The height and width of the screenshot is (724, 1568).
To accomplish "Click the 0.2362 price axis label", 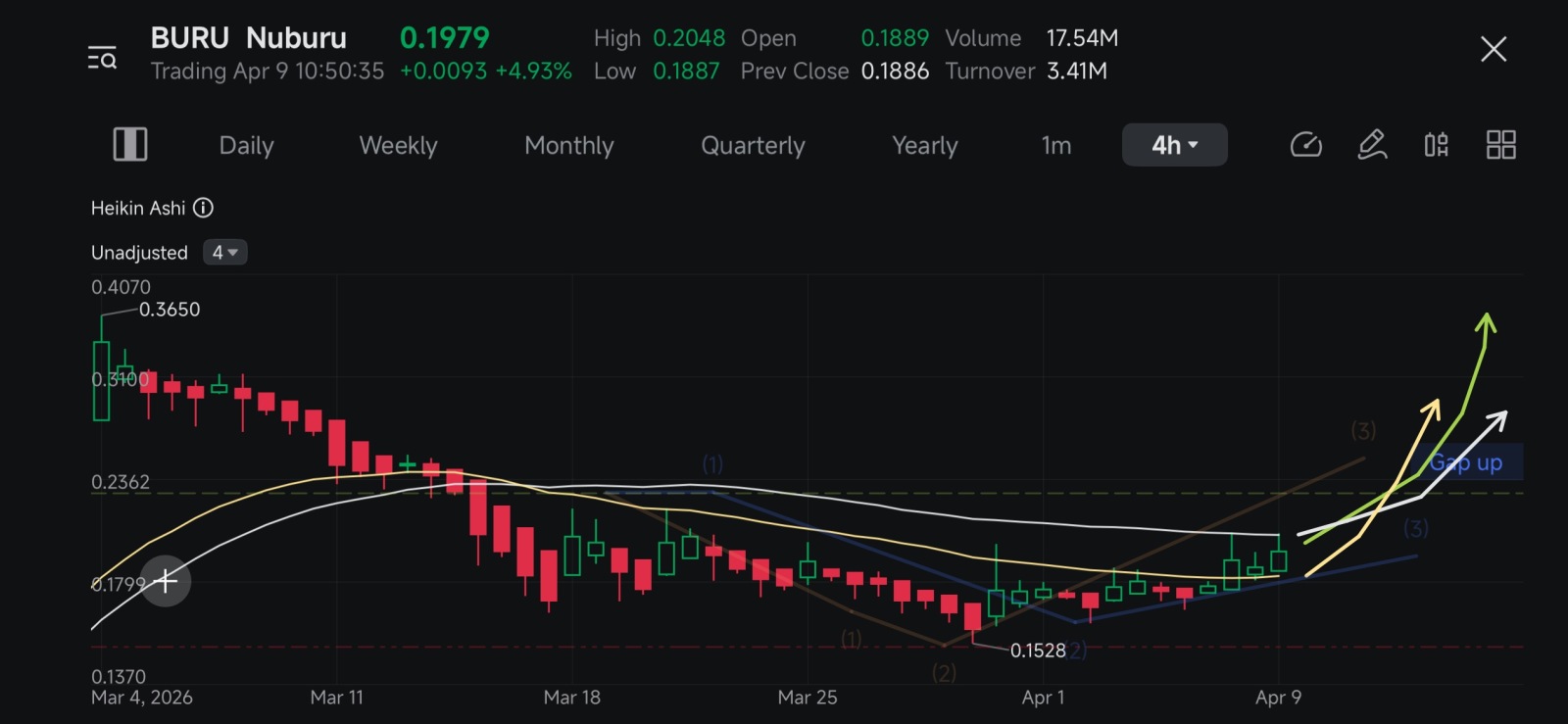I will (121, 482).
